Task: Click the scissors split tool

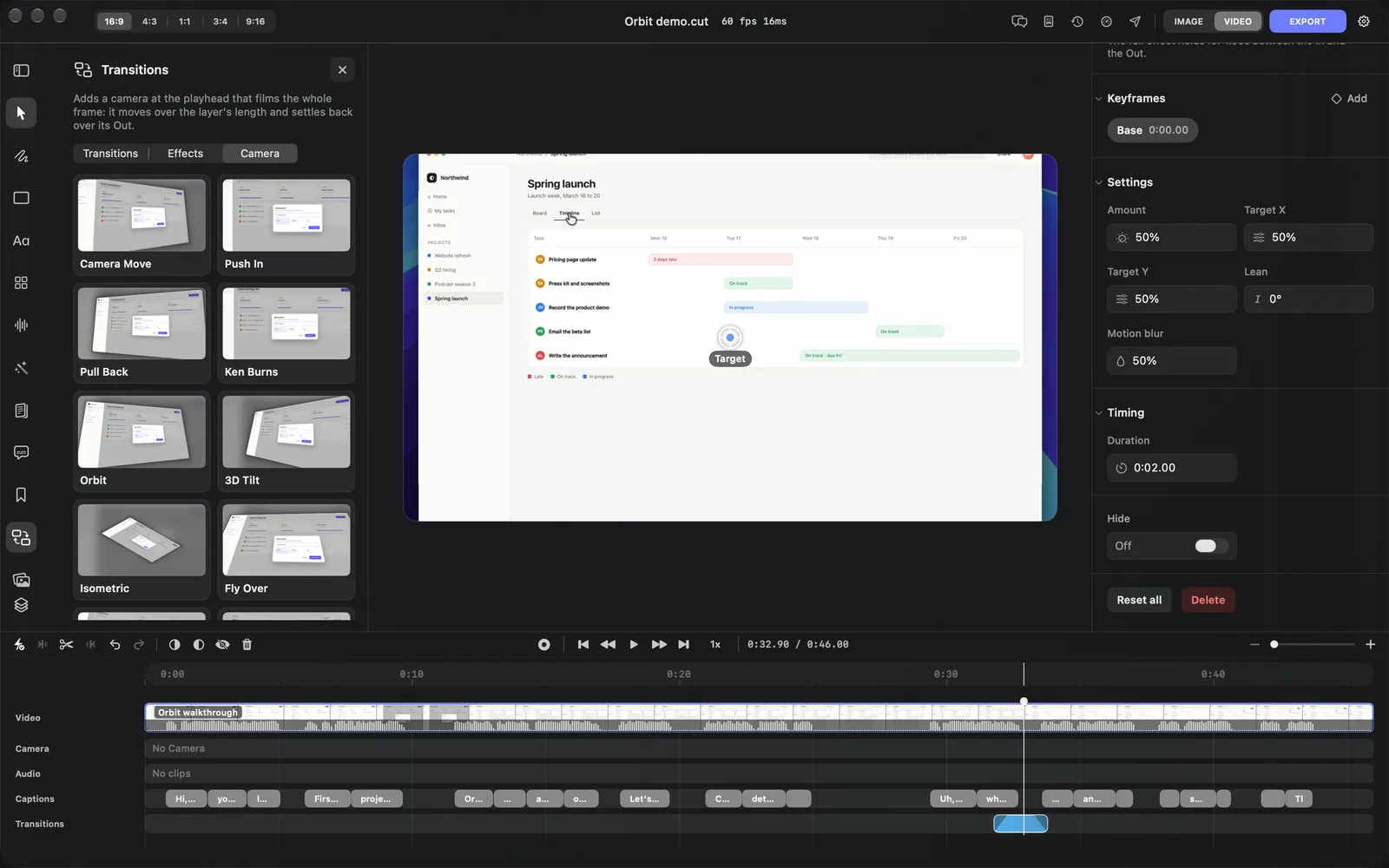Action: pos(66,645)
